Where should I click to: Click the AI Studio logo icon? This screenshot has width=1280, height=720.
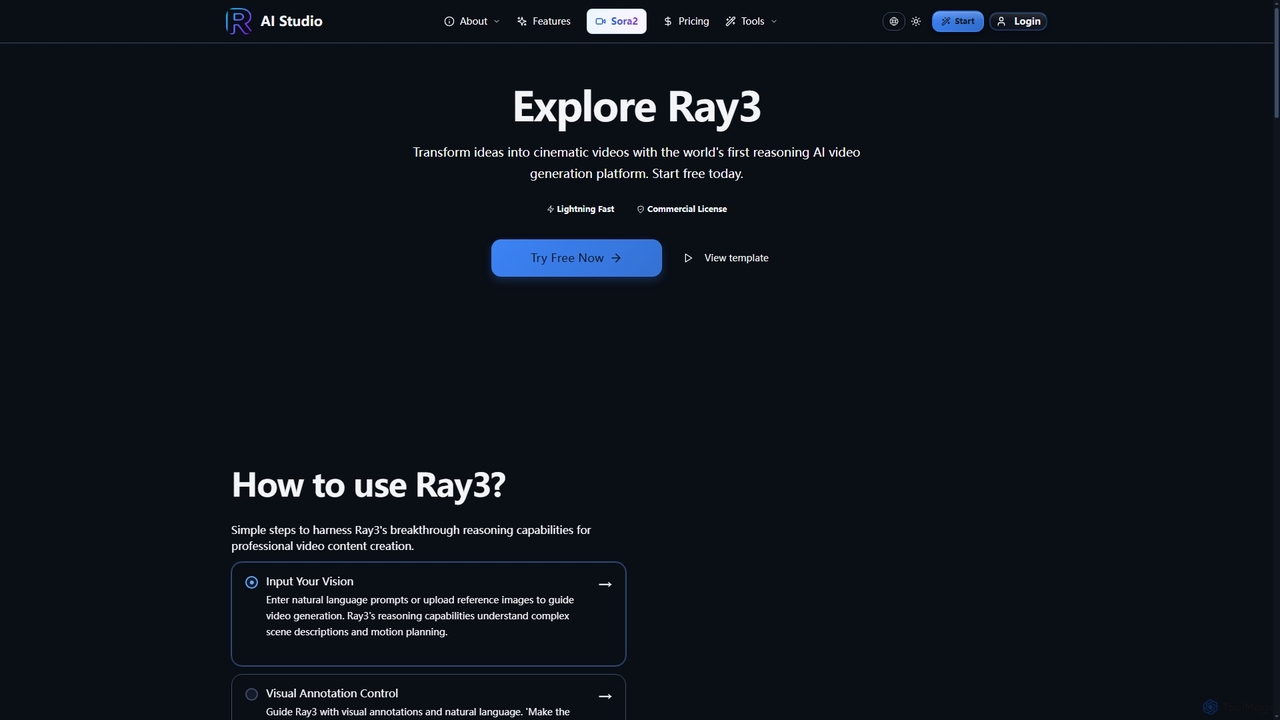pyautogui.click(x=238, y=21)
